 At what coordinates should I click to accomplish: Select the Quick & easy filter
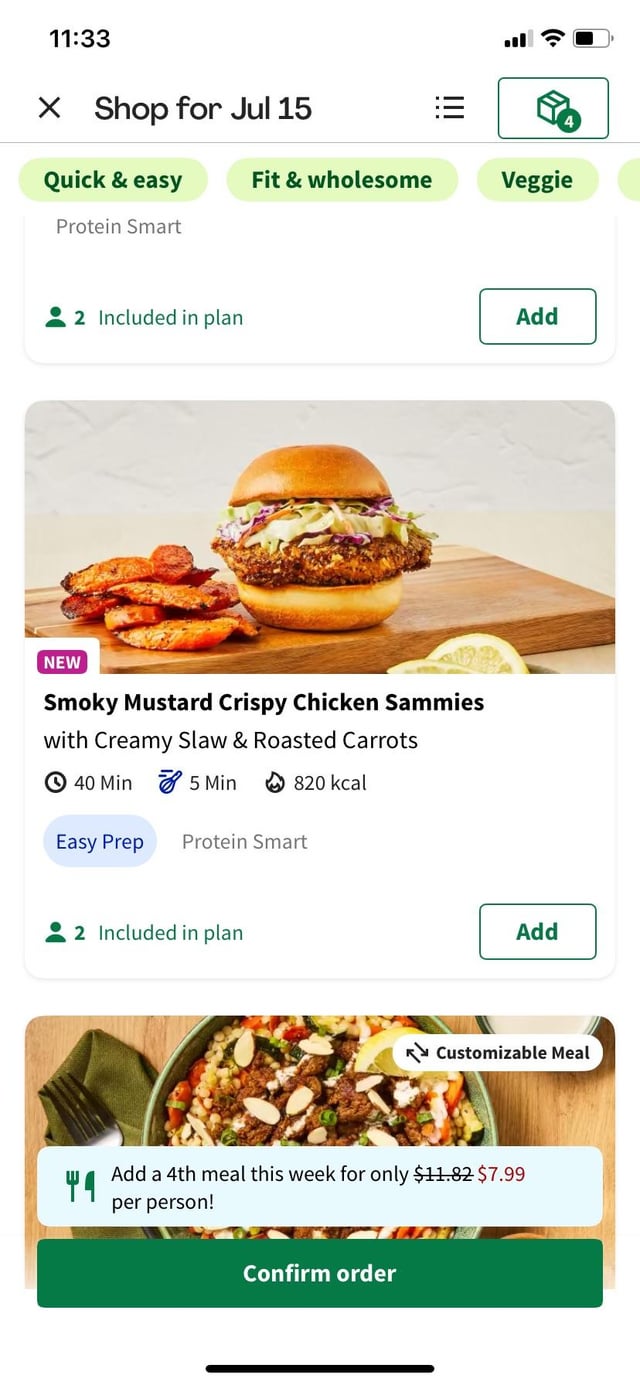pos(113,180)
